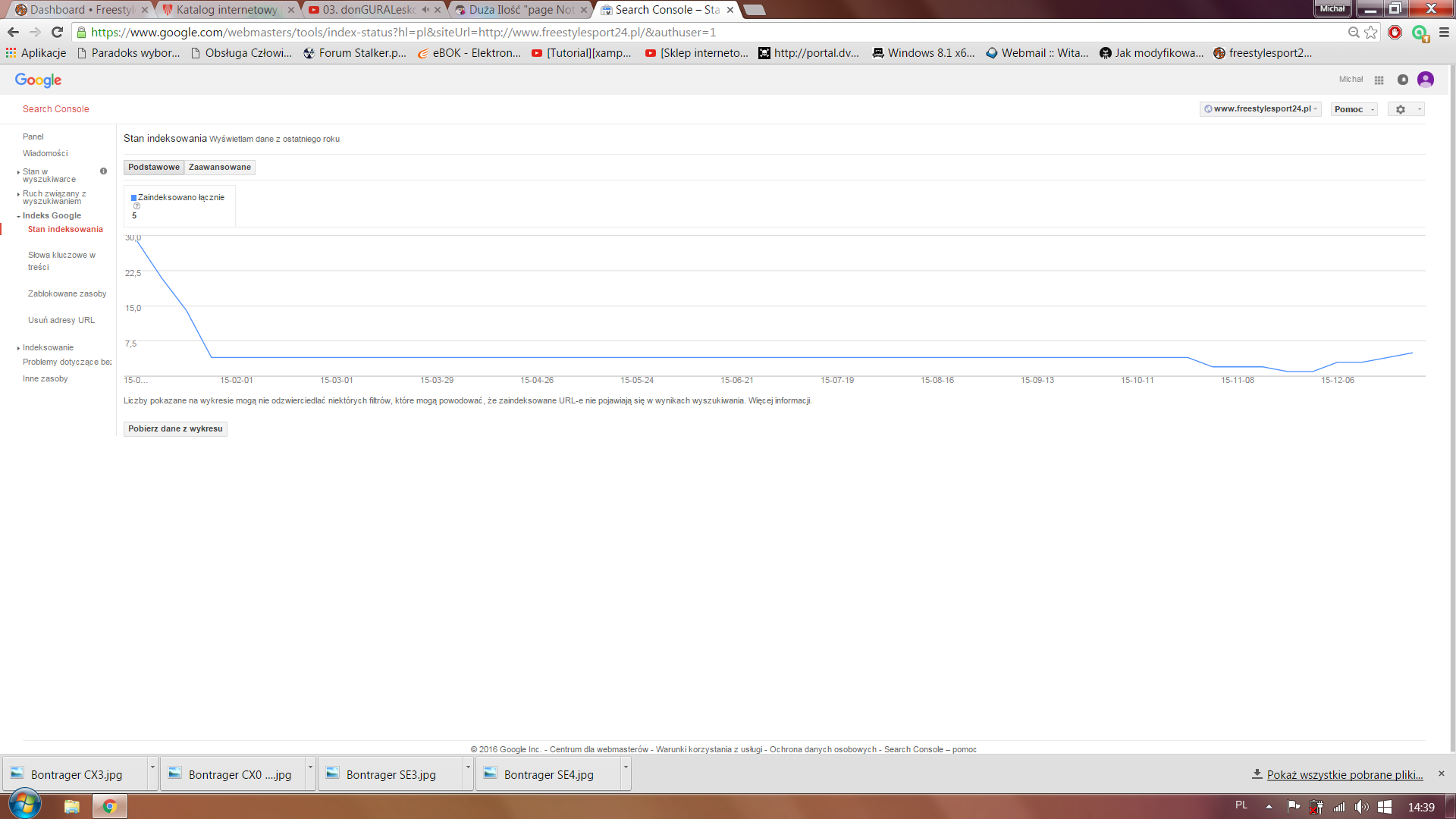Click the help question icon under Zaindeksowano łącznie
The width and height of the screenshot is (1456, 819).
click(x=137, y=206)
